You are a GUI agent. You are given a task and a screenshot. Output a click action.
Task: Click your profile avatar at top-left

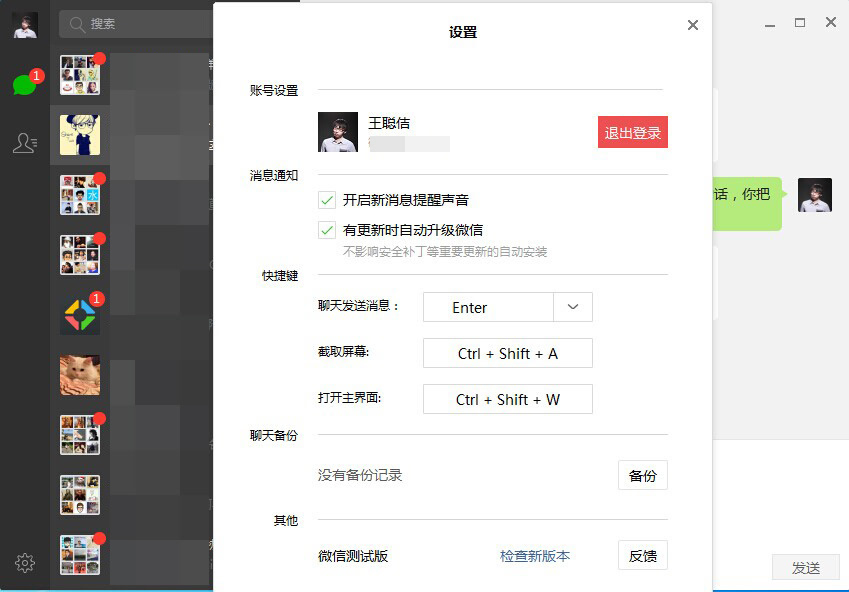25,25
